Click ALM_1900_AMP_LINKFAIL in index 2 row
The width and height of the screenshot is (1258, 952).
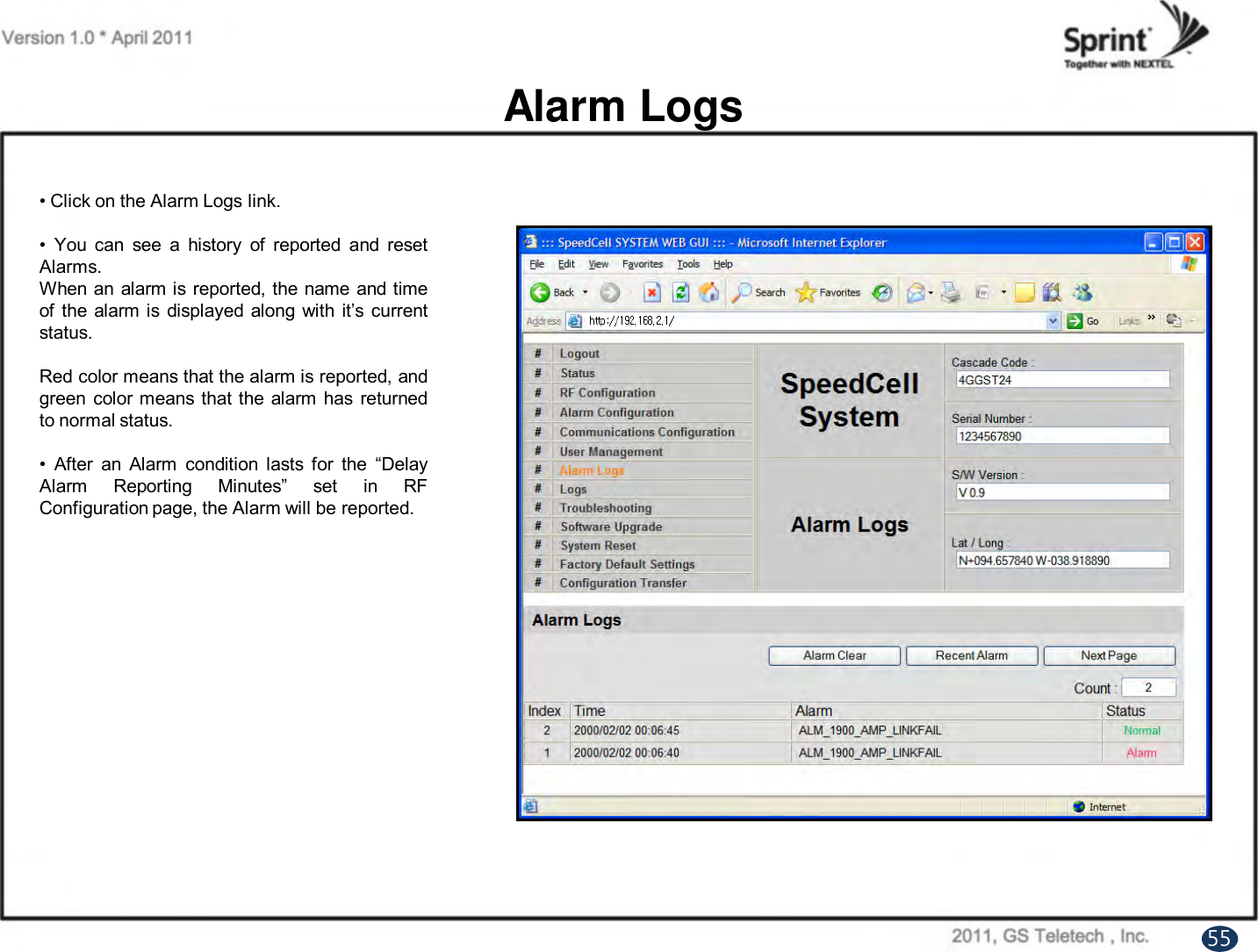(x=870, y=730)
